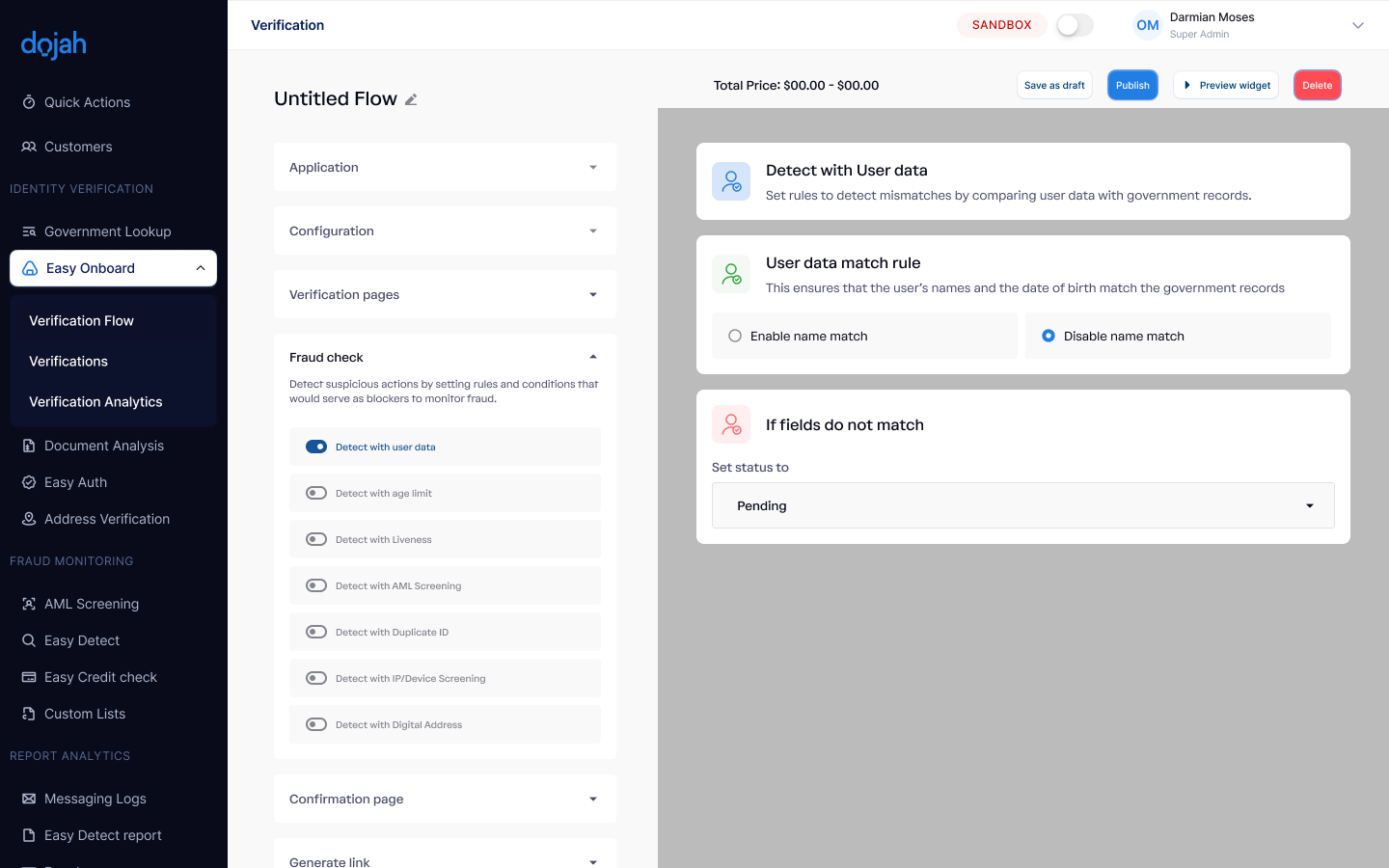Click the green User data match rule icon
The image size is (1389, 868).
click(731, 274)
